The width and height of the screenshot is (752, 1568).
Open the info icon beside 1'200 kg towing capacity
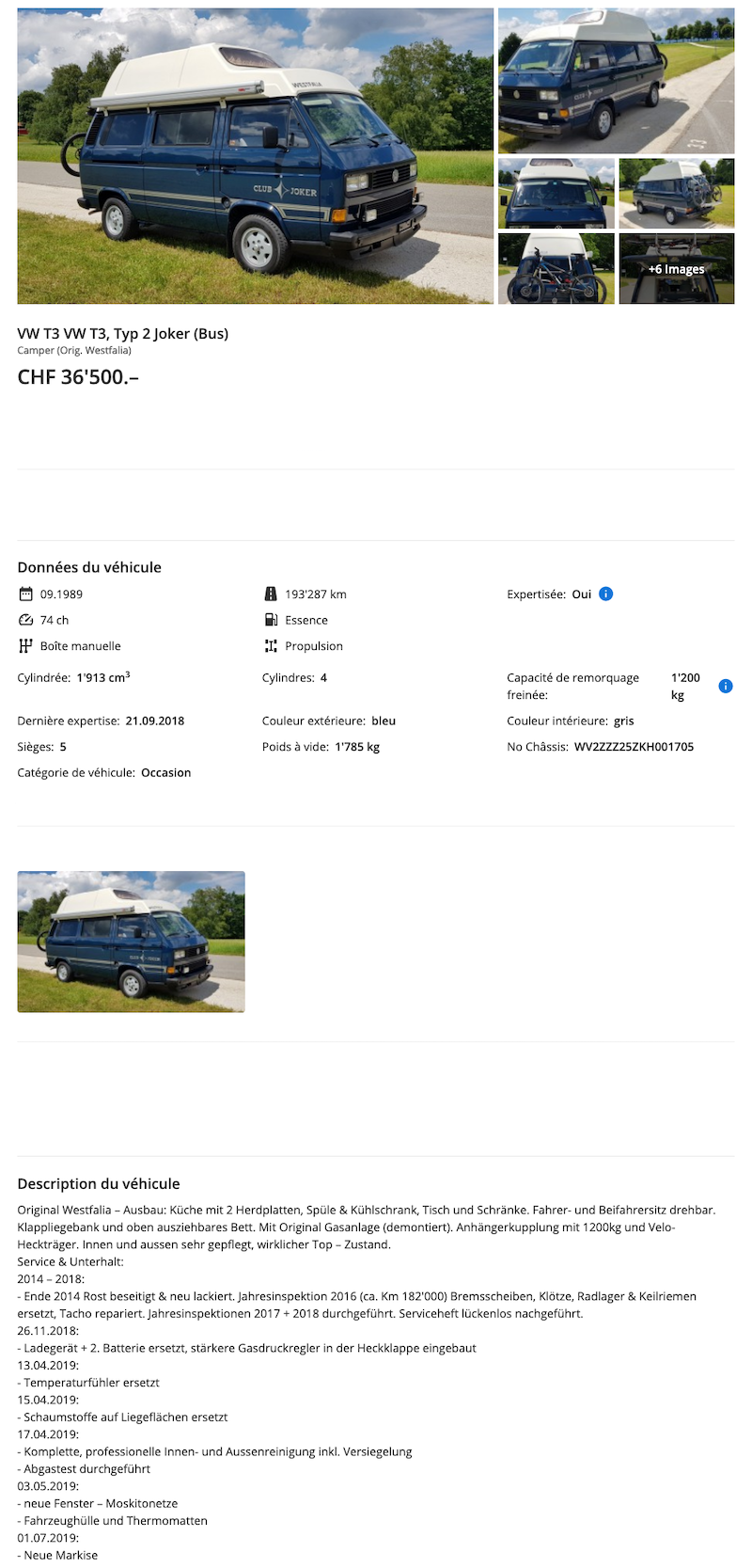tap(726, 686)
